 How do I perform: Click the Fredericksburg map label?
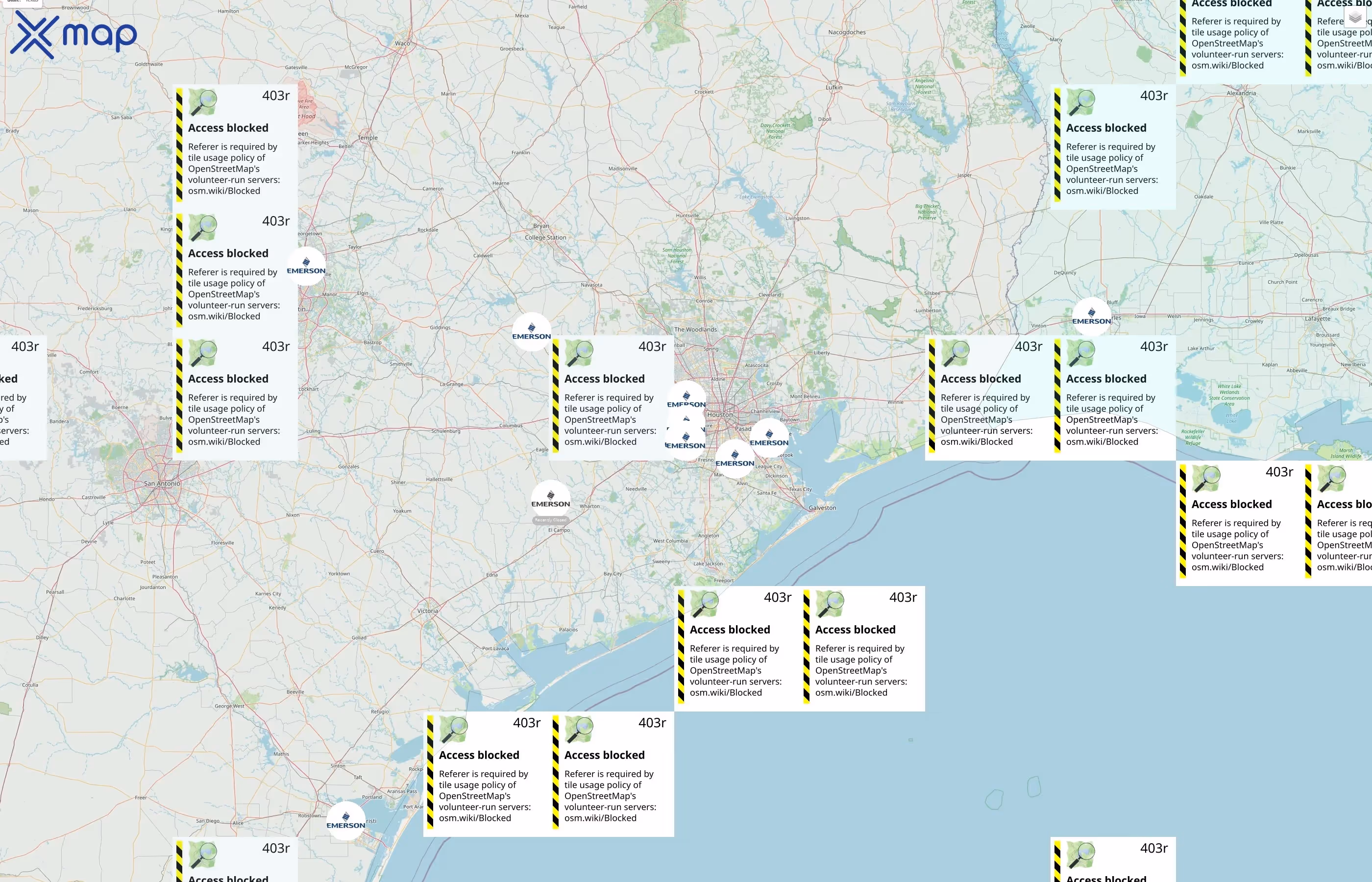tap(95, 308)
